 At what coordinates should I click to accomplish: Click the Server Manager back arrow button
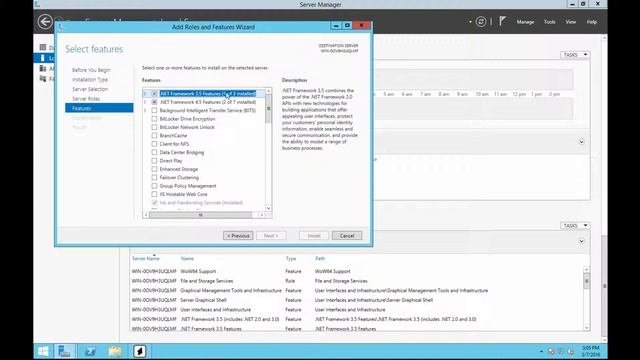pyautogui.click(x=45, y=22)
